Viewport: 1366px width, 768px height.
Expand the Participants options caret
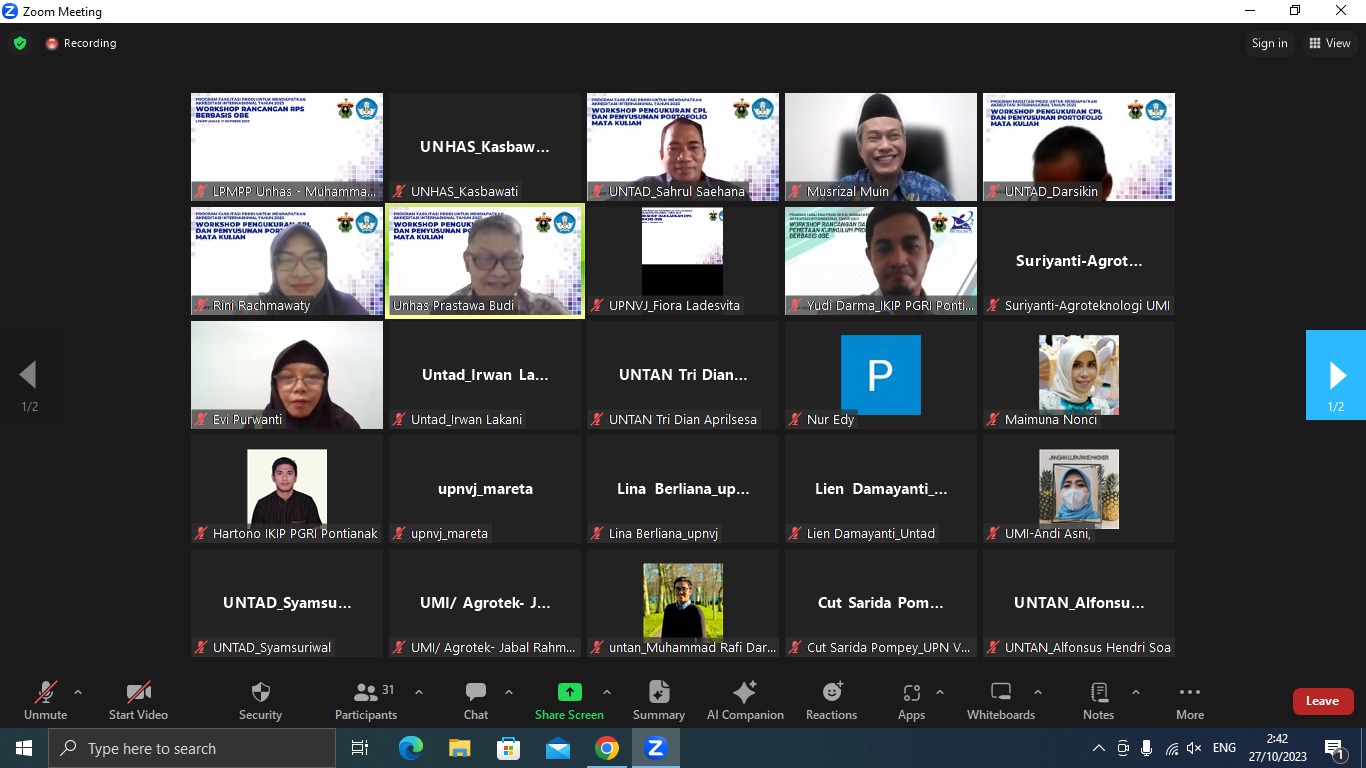(418, 692)
